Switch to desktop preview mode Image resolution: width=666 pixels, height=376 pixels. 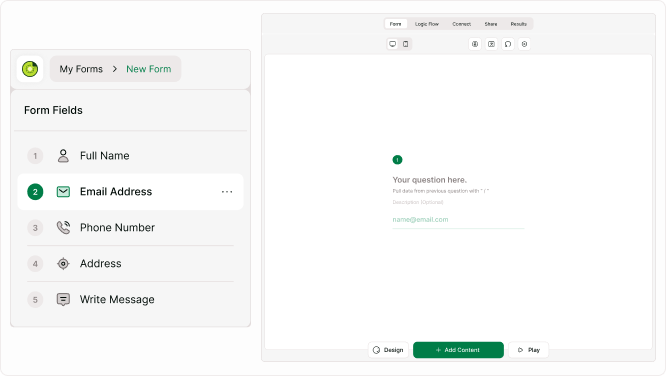pos(392,44)
